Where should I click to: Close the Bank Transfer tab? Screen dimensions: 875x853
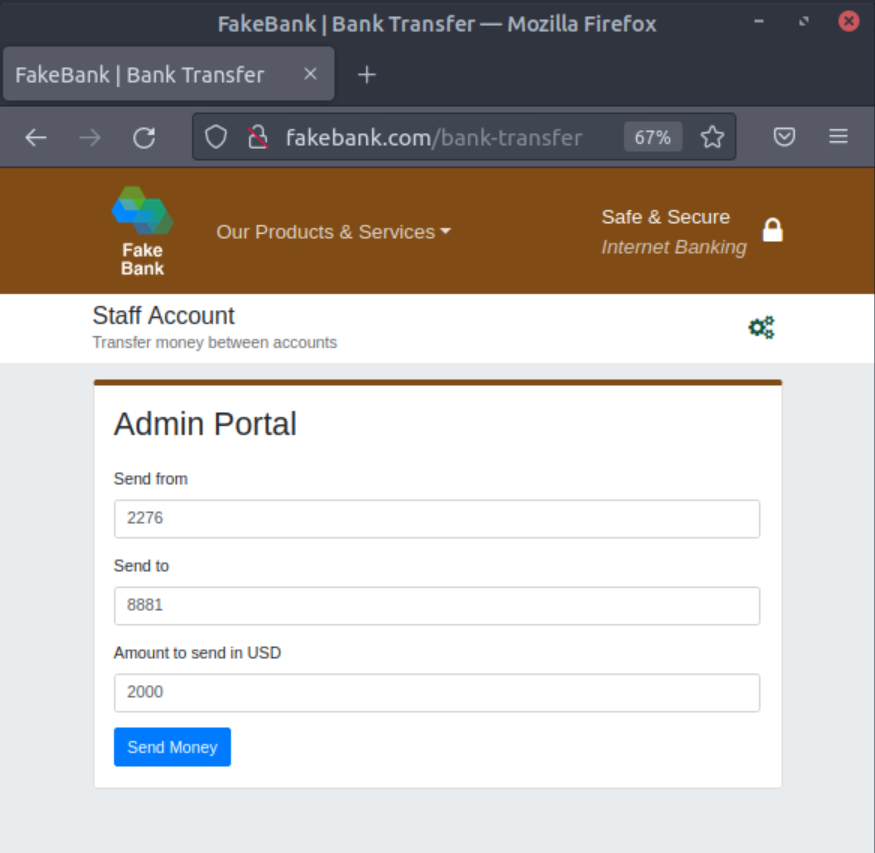(x=310, y=74)
